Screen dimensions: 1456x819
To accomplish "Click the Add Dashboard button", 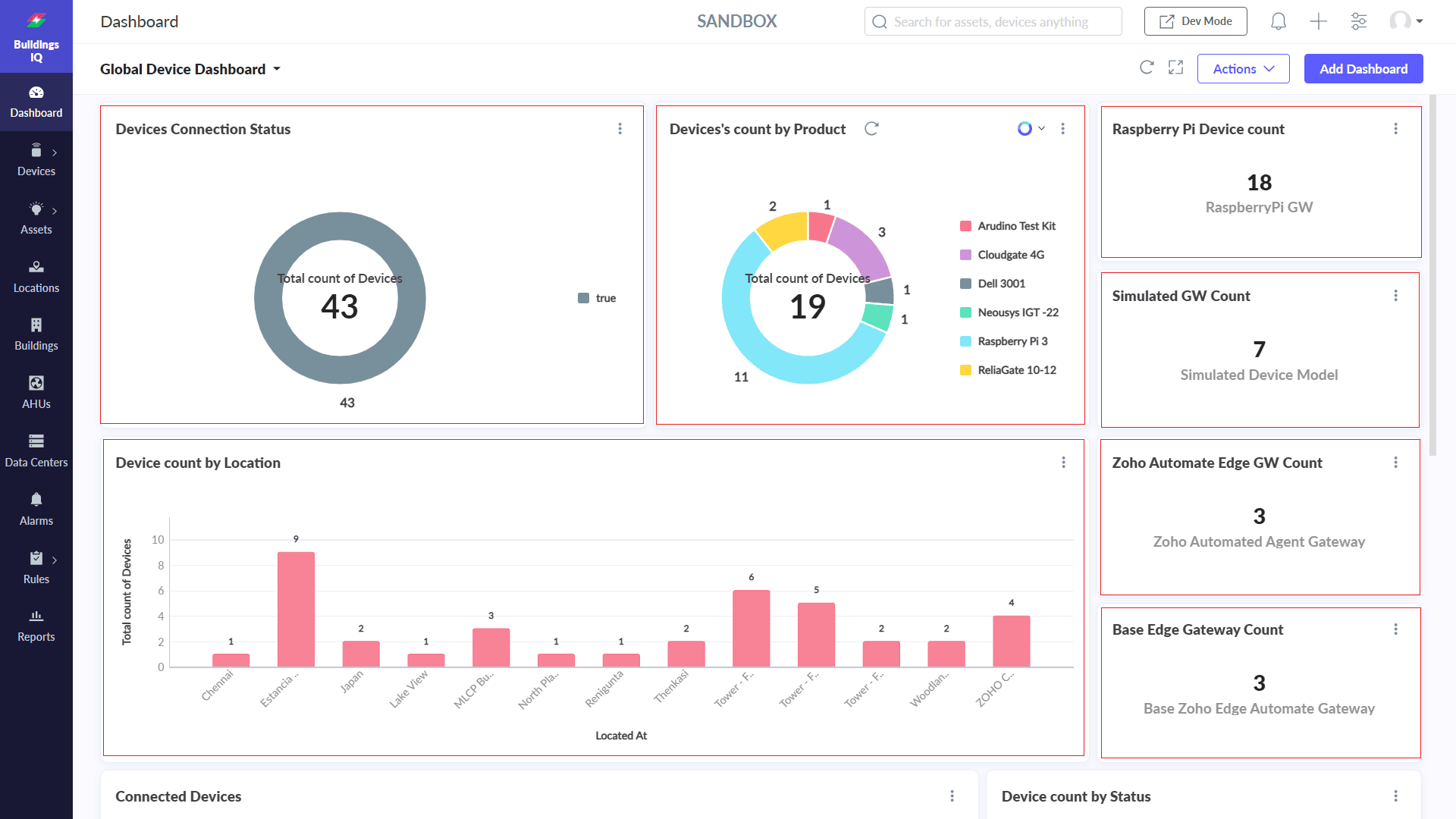I will click(x=1363, y=69).
